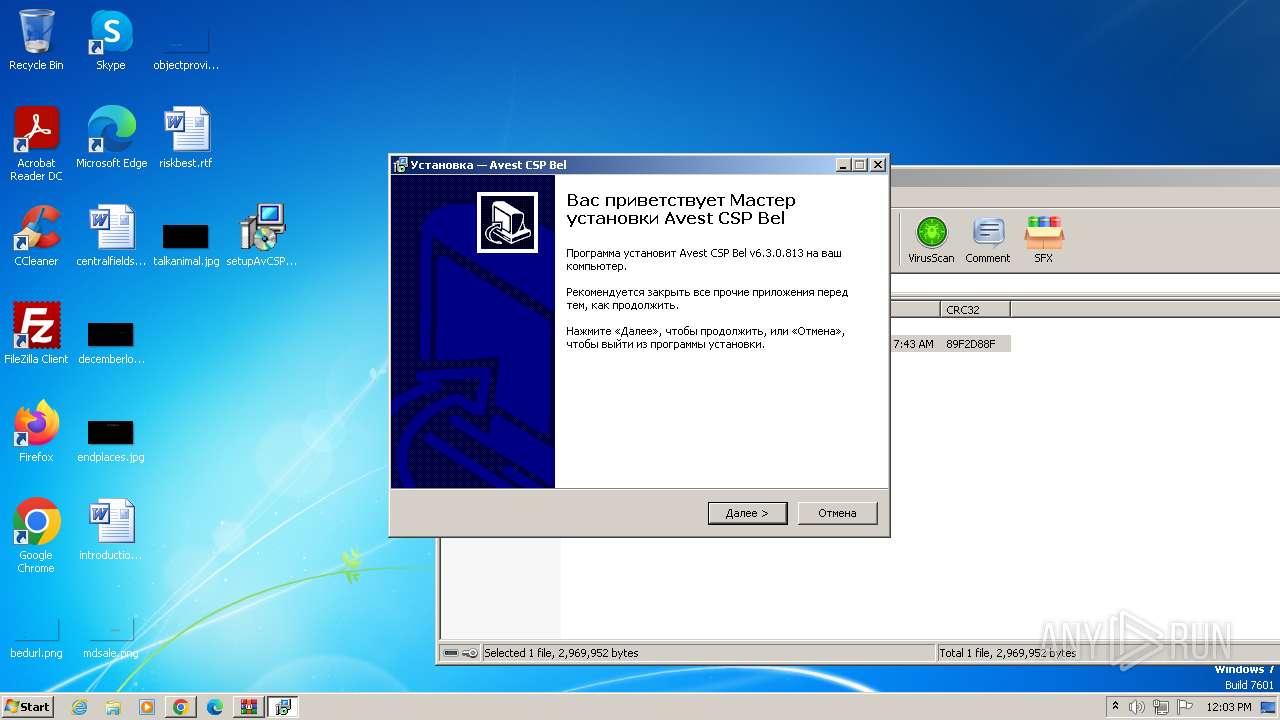The image size is (1280, 720).
Task: Select decemberlo... file on desktop
Action: coord(111,344)
